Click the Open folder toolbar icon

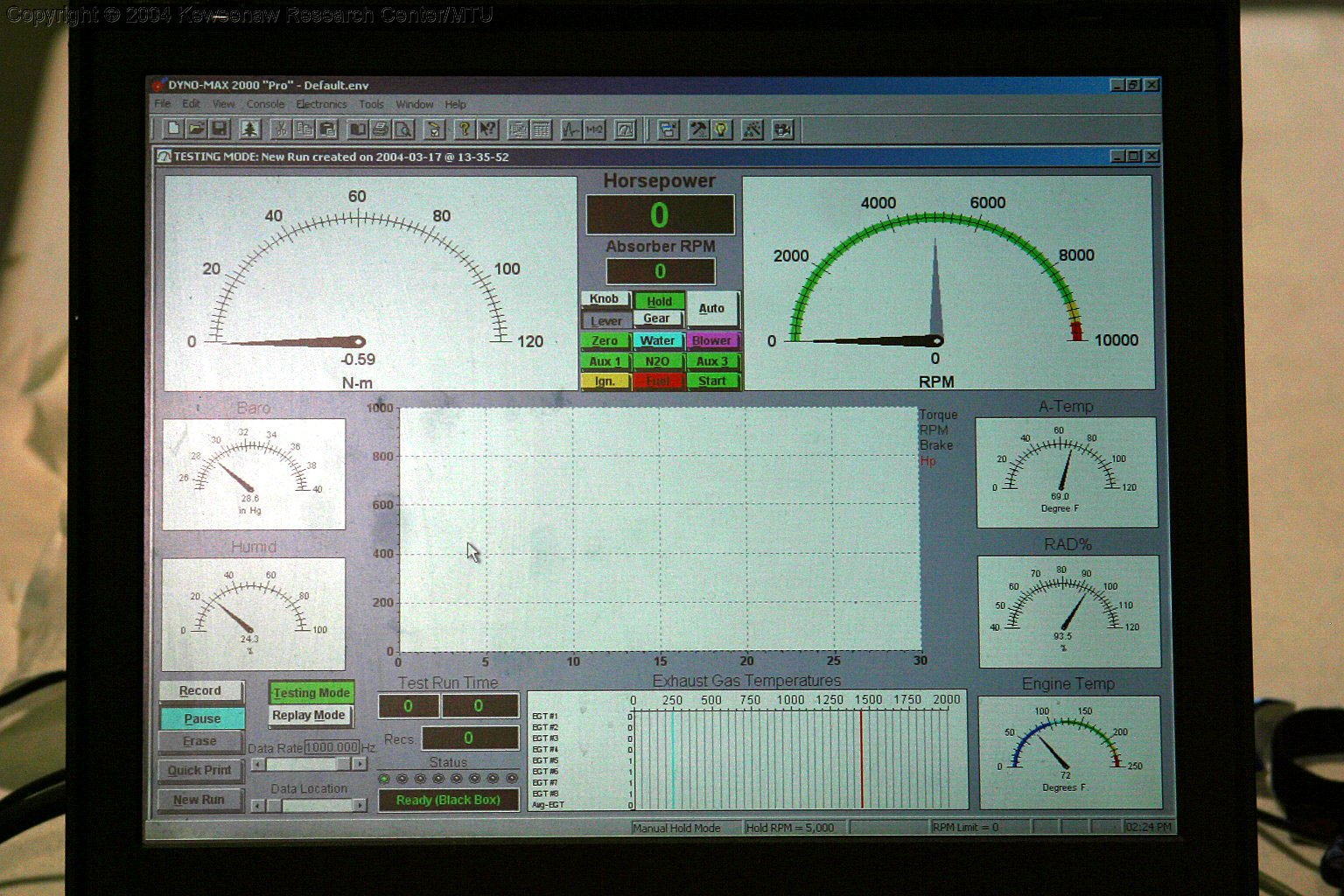click(x=196, y=129)
